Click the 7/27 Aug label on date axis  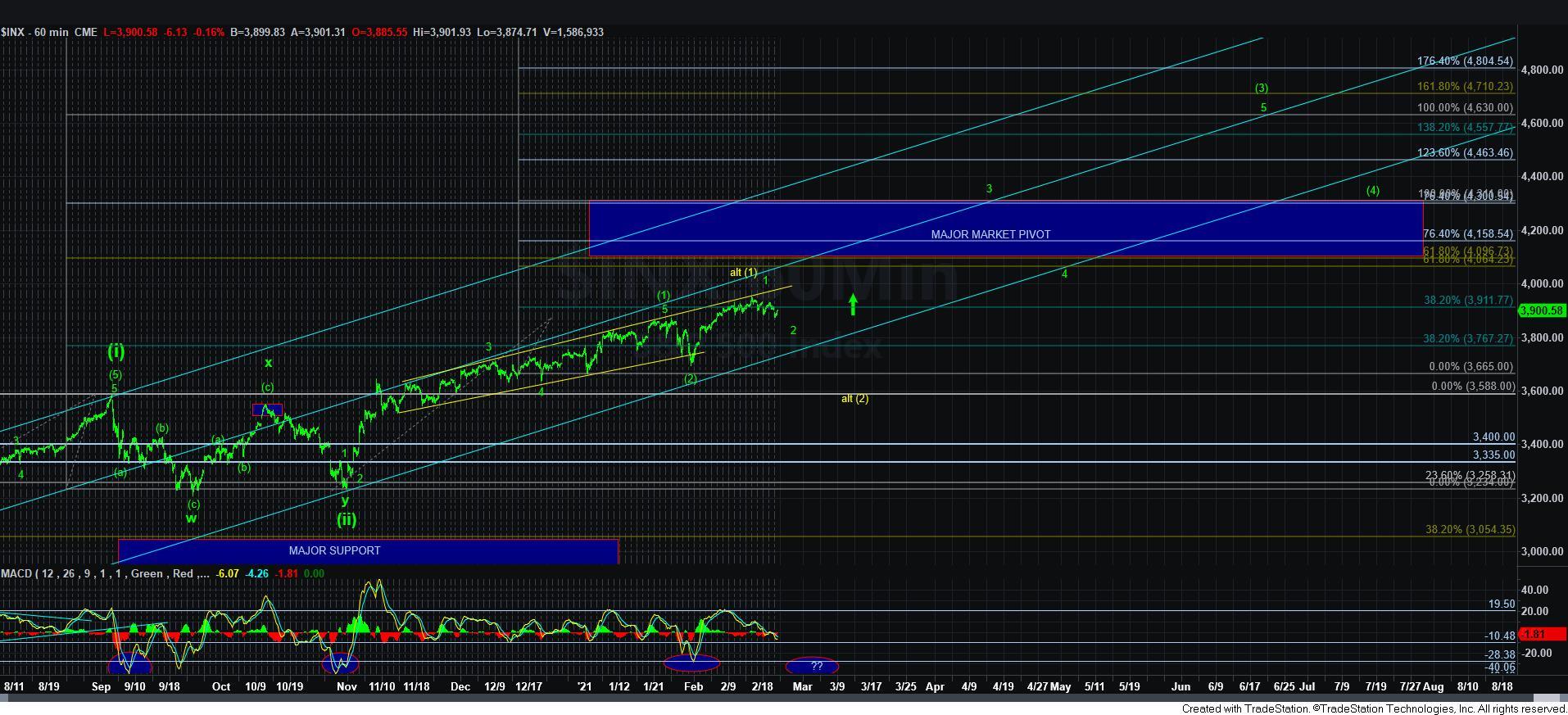coord(1421,686)
